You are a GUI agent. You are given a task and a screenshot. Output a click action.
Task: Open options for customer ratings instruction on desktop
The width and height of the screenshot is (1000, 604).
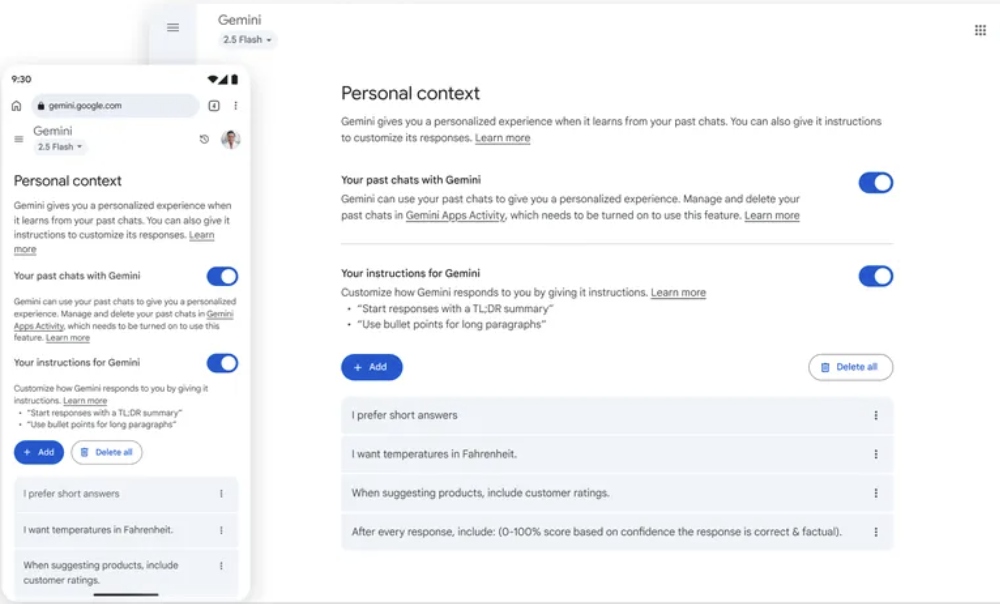(876, 493)
